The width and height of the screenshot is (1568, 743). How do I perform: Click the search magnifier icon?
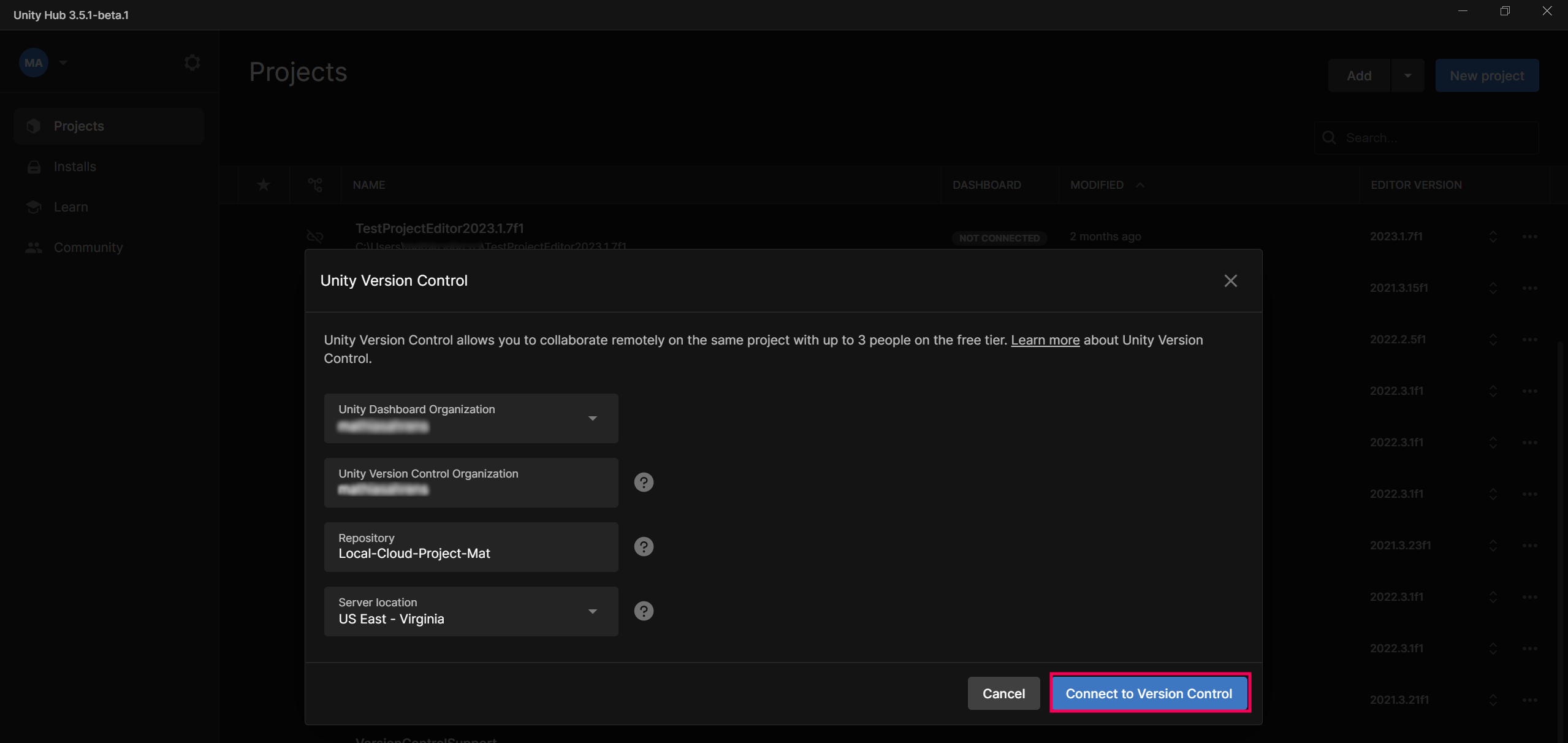[1328, 137]
